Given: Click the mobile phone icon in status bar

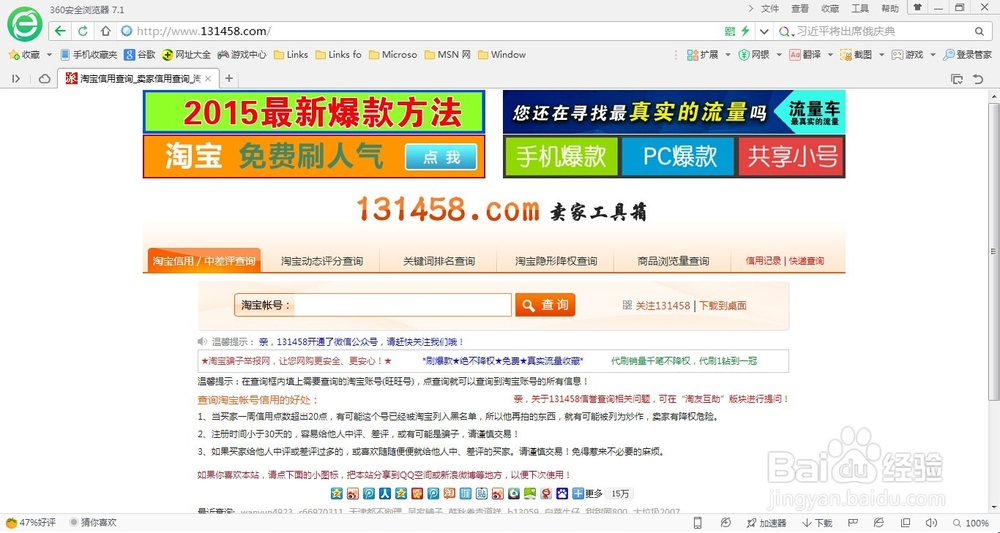Looking at the screenshot, I should point(698,523).
